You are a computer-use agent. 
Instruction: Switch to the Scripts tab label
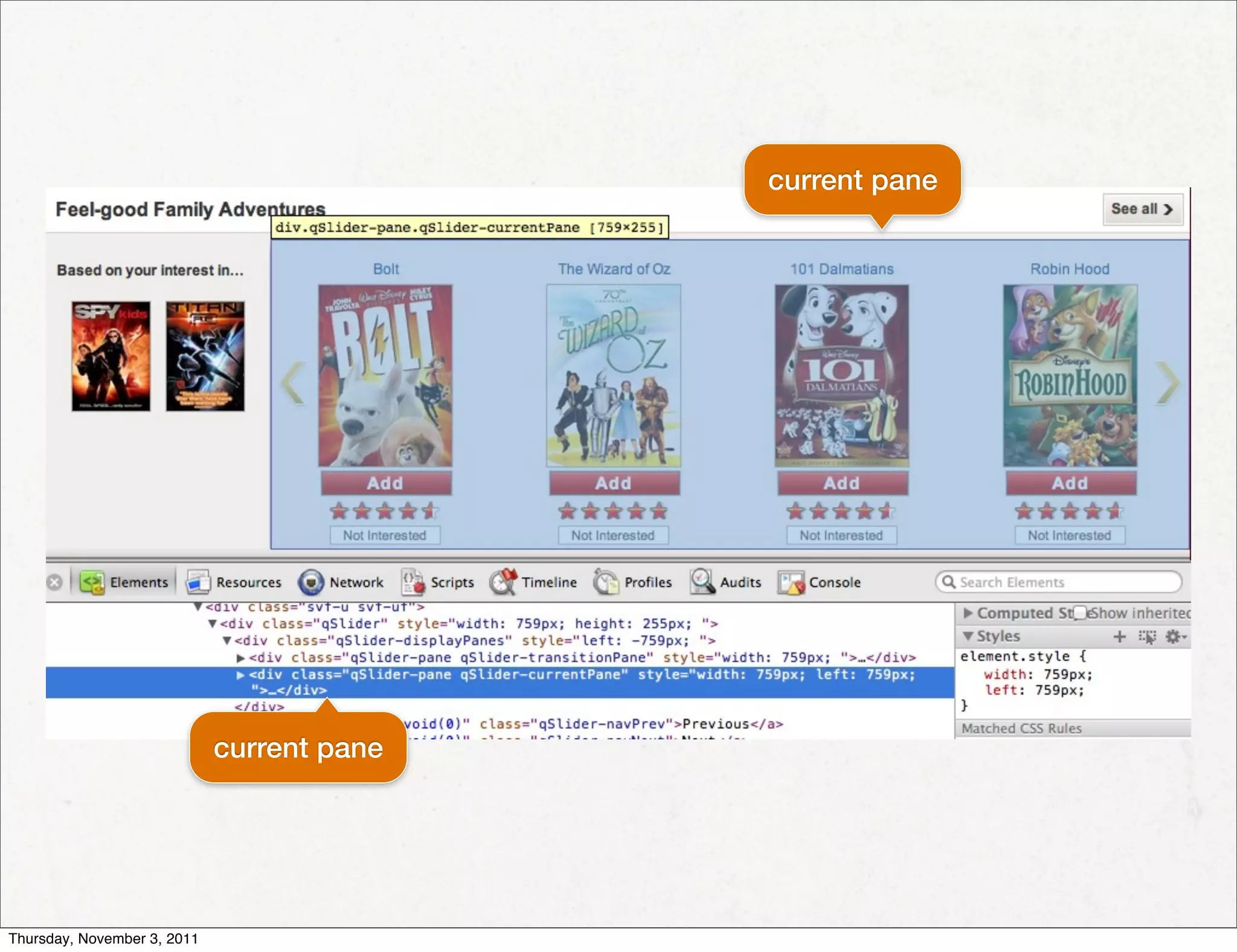click(x=452, y=582)
